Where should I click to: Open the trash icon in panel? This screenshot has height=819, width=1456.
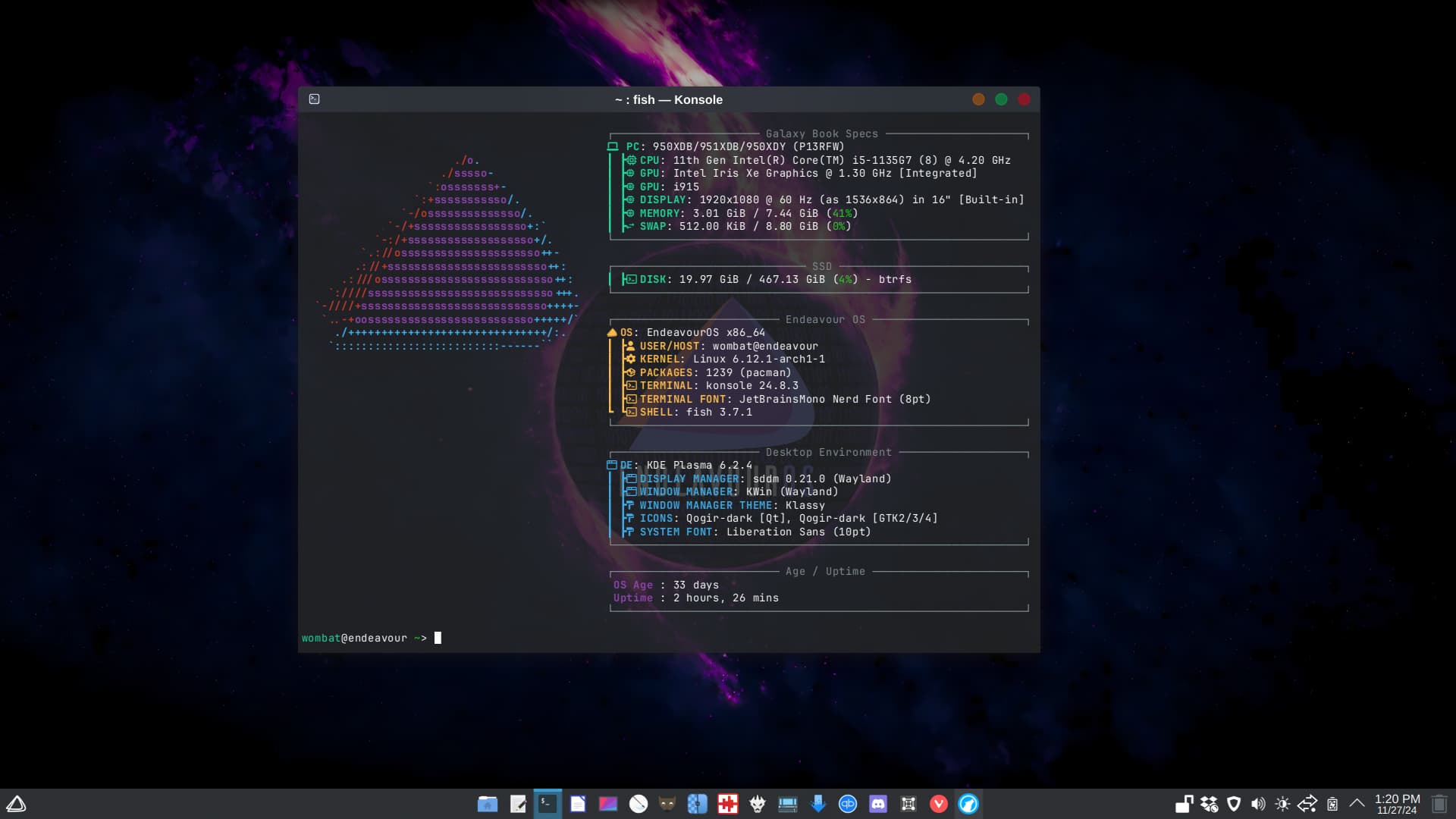click(x=1439, y=804)
